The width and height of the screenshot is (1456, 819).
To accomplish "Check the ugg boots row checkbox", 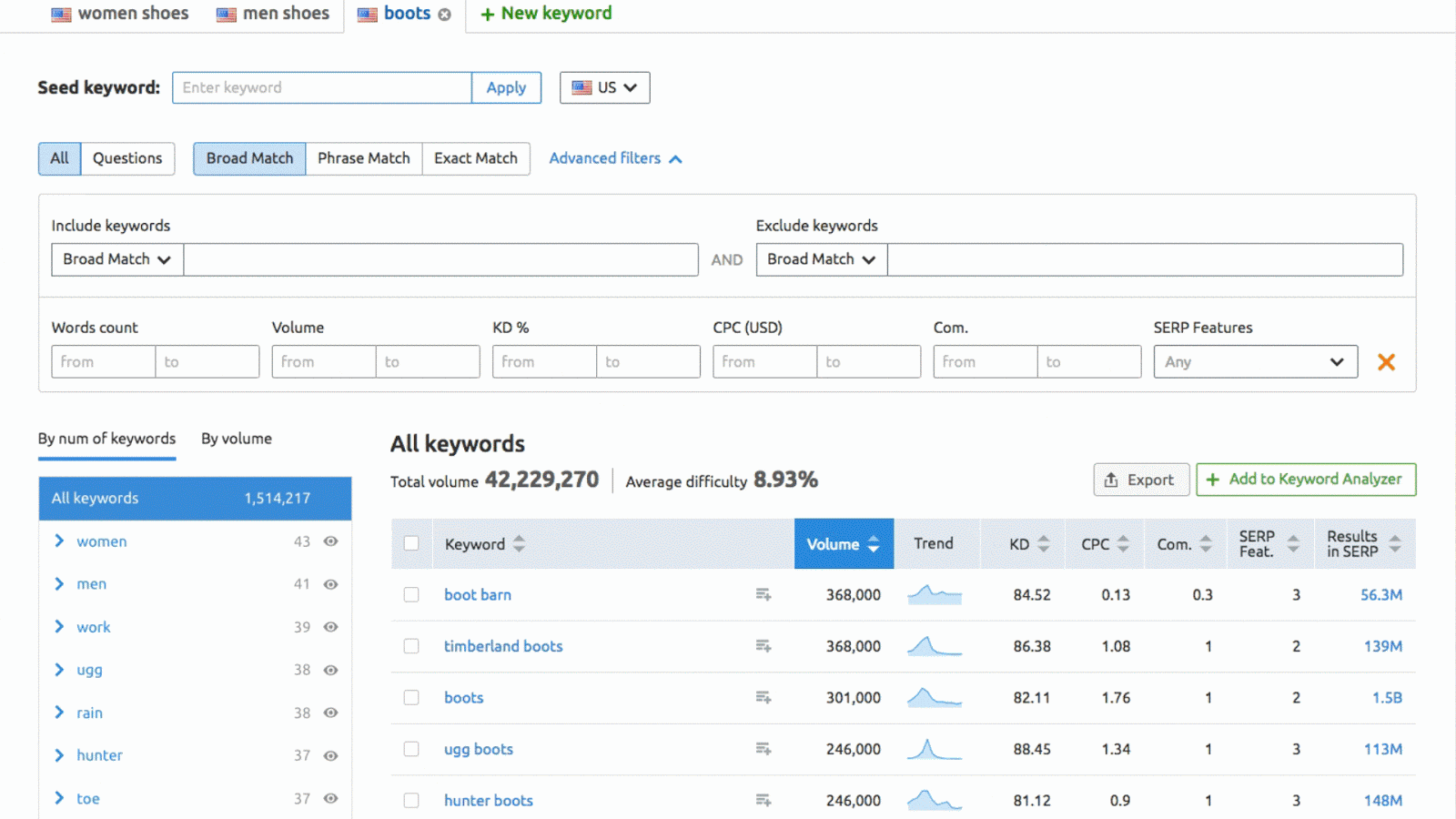I will pos(411,749).
